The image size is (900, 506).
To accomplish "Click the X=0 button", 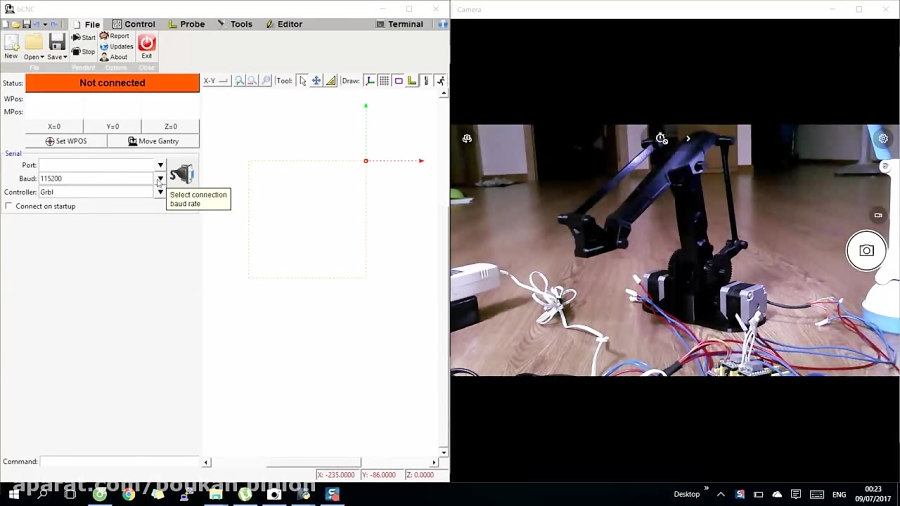I will point(55,126).
